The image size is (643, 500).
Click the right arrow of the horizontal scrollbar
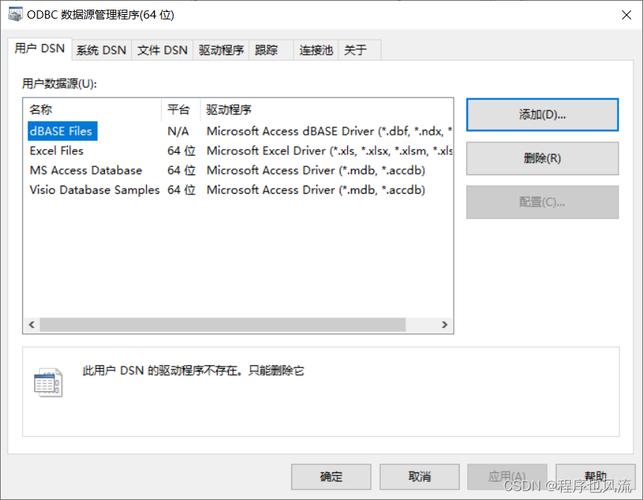point(445,324)
